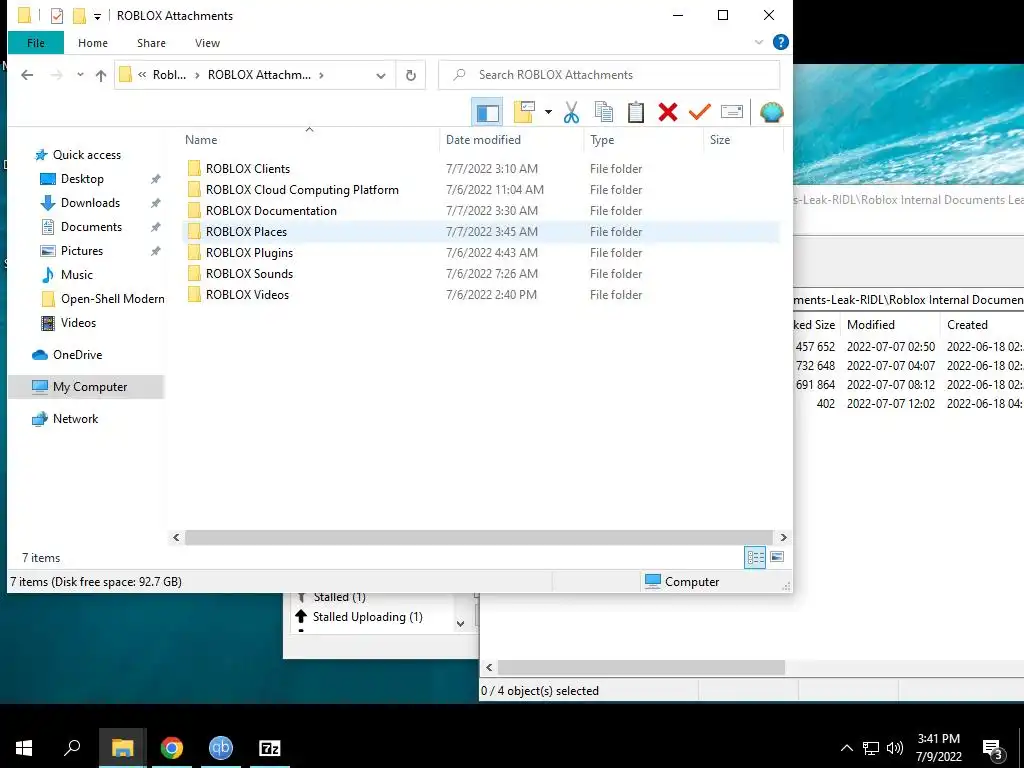The width and height of the screenshot is (1024, 768).
Task: Click the horizontal scrollbar in file list
Action: pos(479,537)
